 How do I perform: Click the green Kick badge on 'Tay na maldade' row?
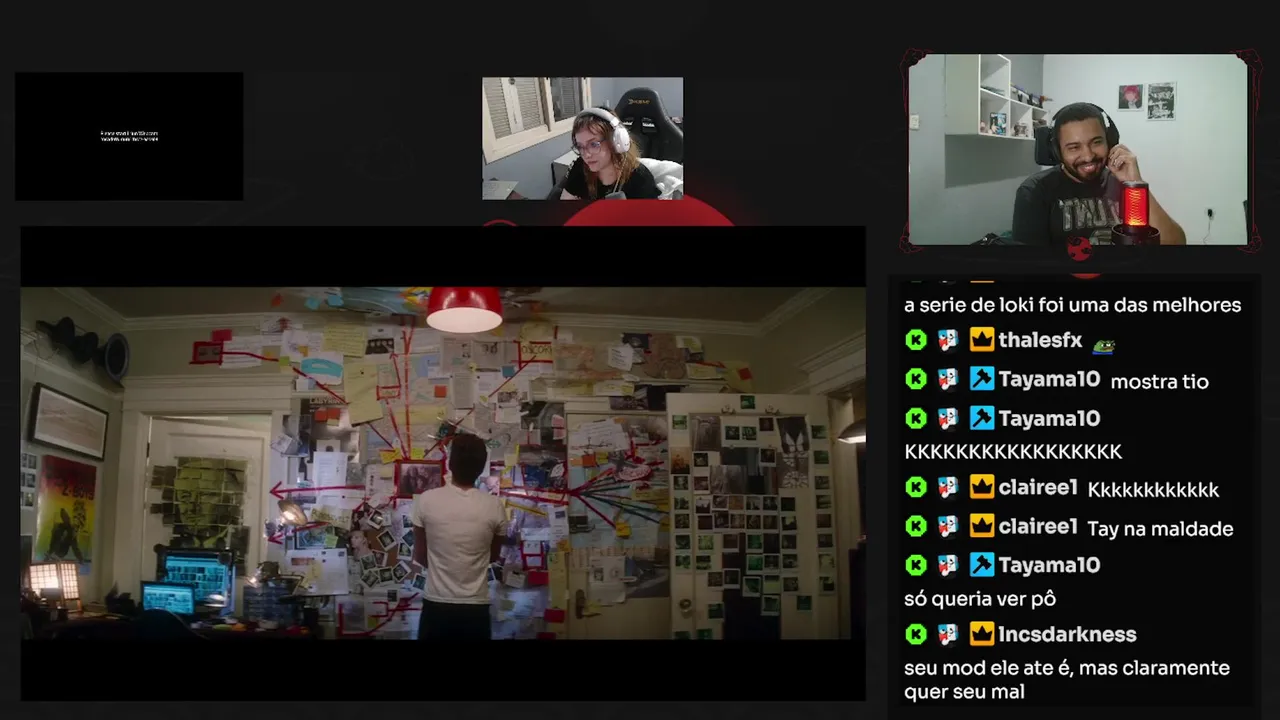click(x=916, y=526)
